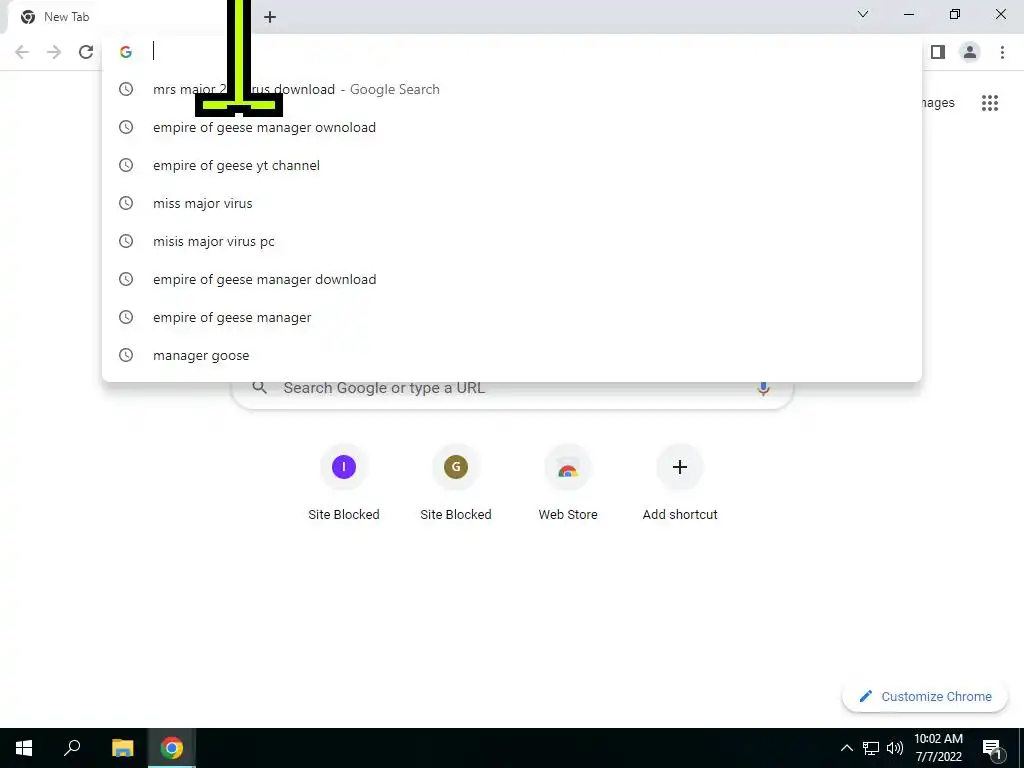Click the clock icon beside 'empire of geese manager'

pyautogui.click(x=126, y=317)
